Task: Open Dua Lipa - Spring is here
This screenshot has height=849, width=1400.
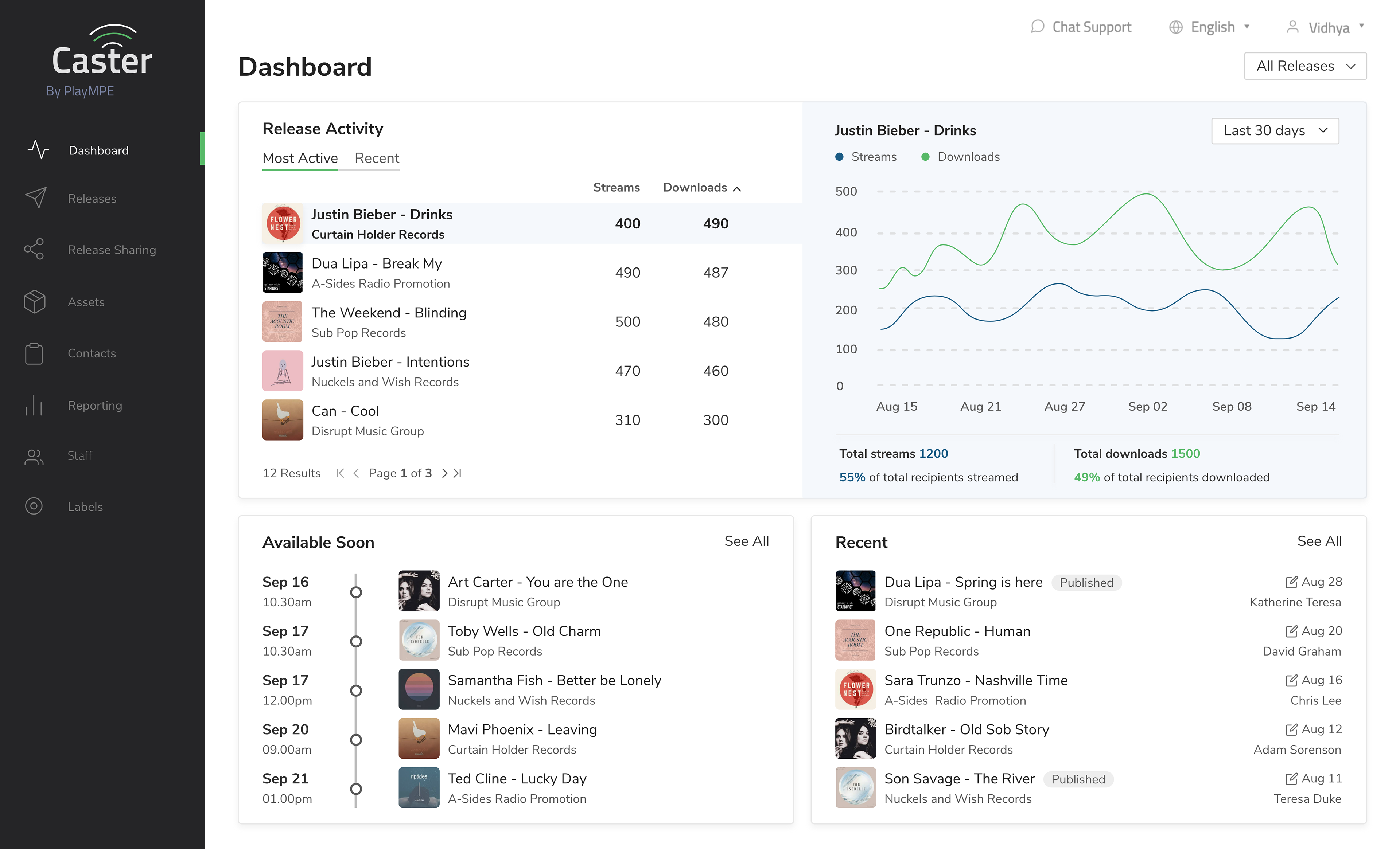Action: coord(964,582)
